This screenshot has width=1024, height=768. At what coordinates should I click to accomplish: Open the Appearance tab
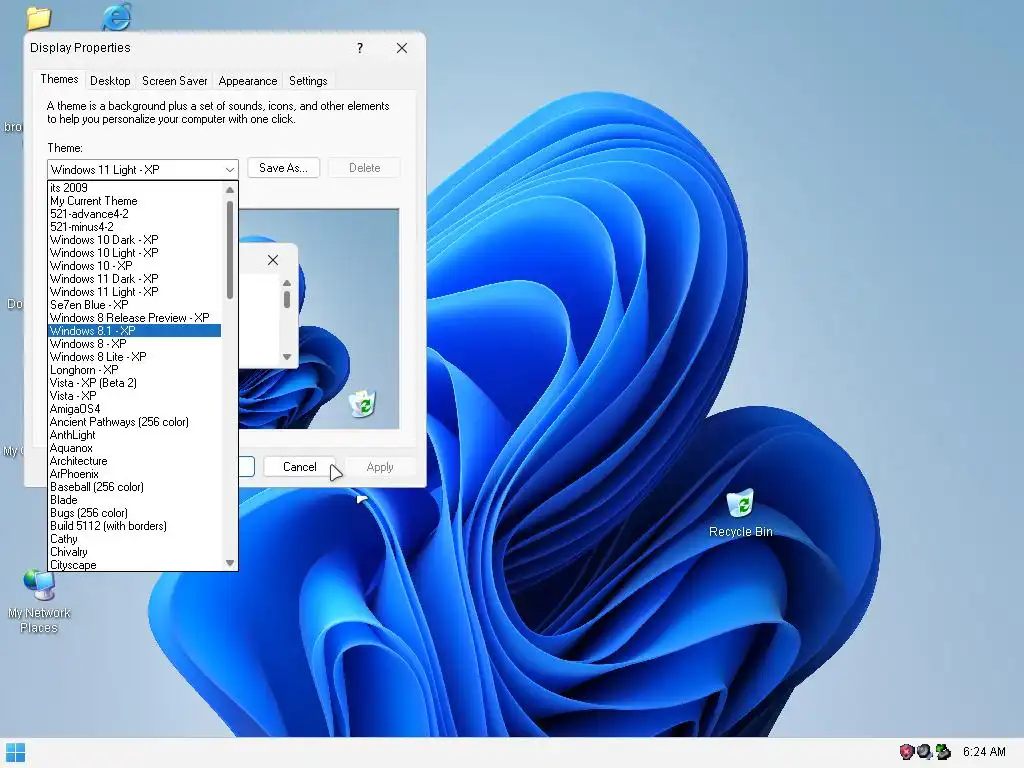pyautogui.click(x=248, y=81)
